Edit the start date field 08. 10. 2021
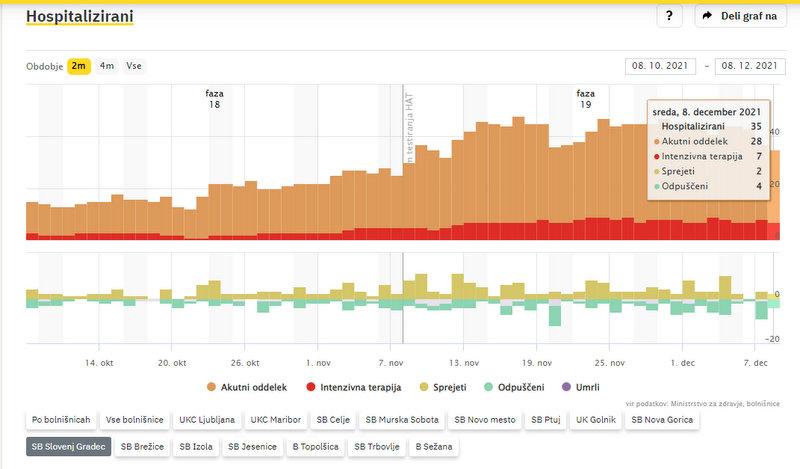800x469 pixels. click(x=661, y=66)
